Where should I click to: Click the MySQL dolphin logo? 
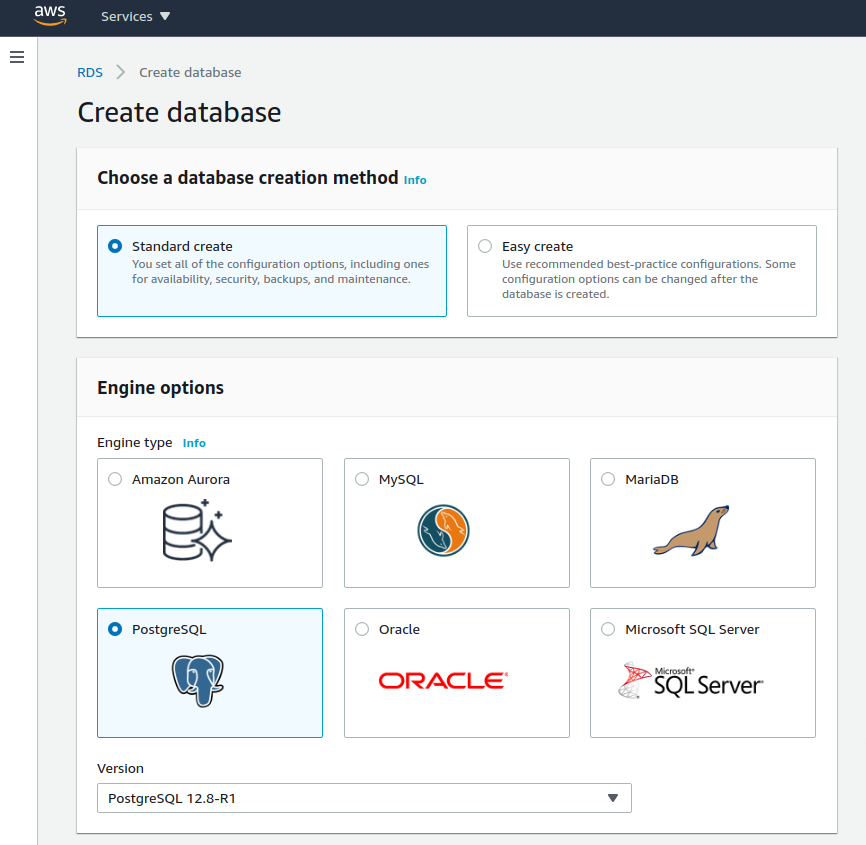pos(443,530)
